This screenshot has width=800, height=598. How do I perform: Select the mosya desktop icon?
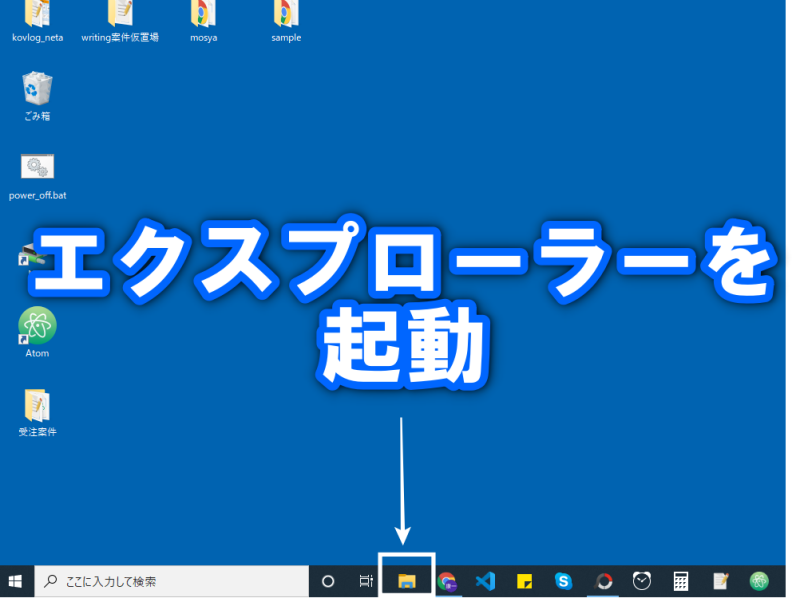click(203, 16)
